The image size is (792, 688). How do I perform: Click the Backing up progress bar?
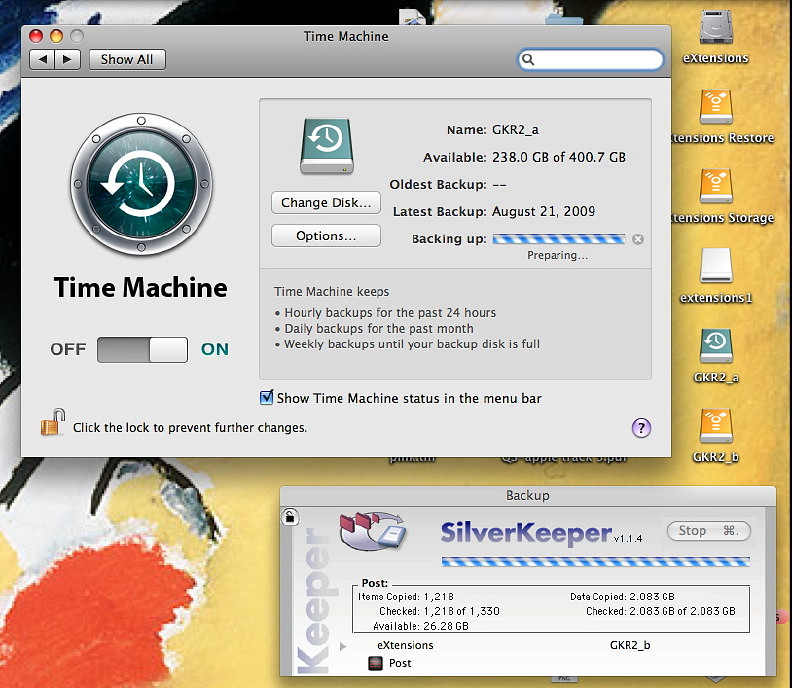click(559, 239)
